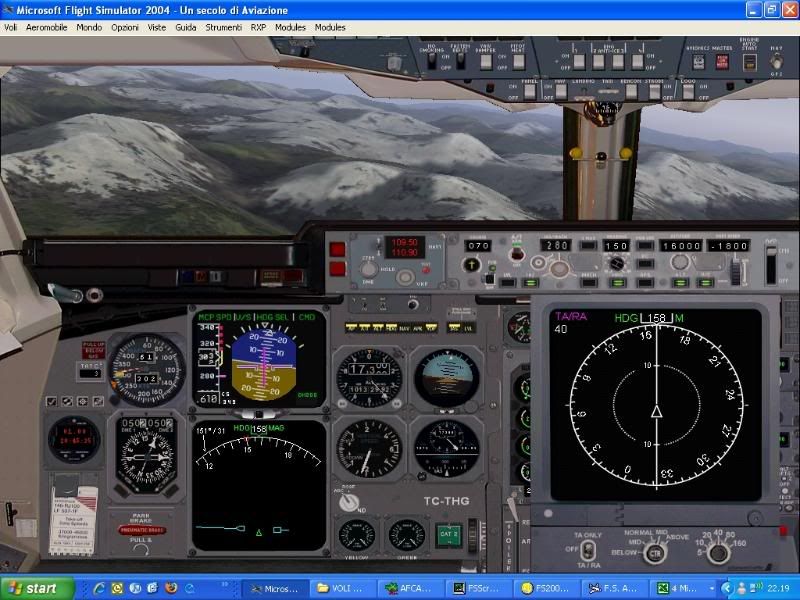Toggle engine 1 anti-ice switch
This screenshot has width=800, height=600.
pyautogui.click(x=579, y=62)
